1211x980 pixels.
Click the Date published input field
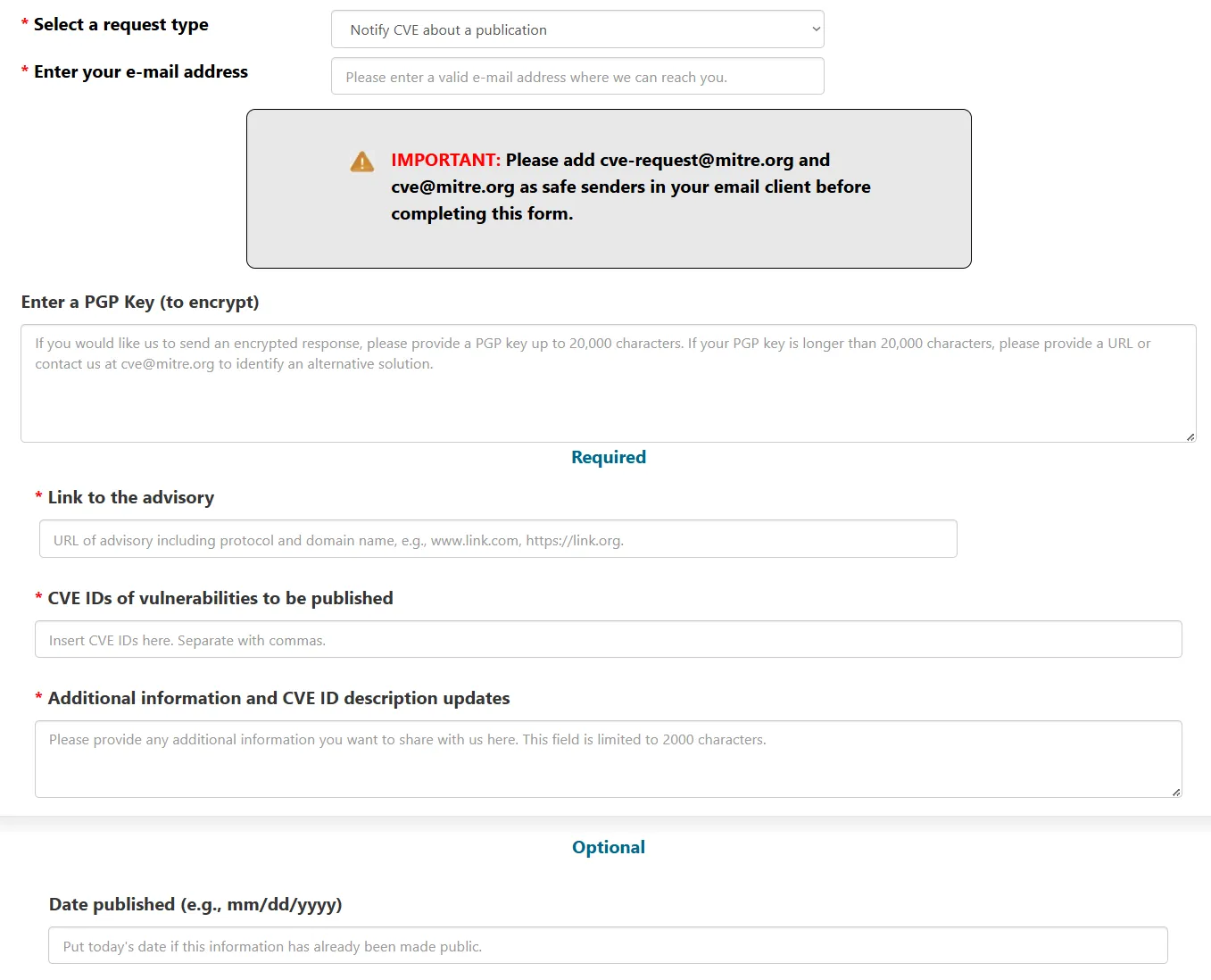pos(608,945)
